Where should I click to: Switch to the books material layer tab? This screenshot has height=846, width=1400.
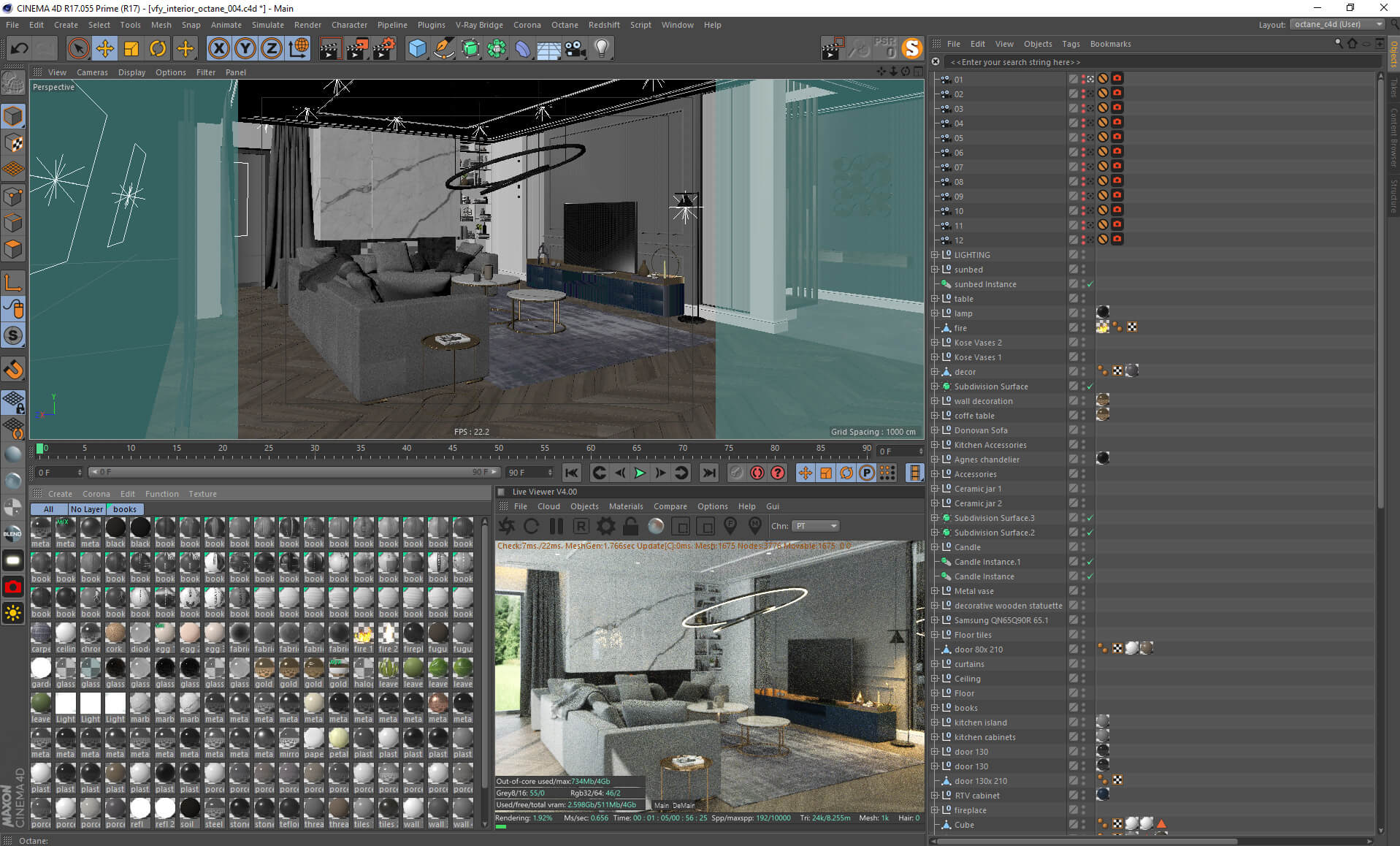click(x=125, y=509)
